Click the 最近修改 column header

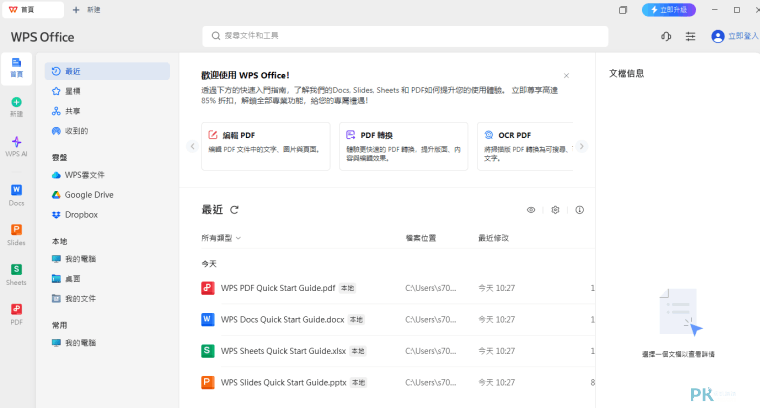click(x=493, y=238)
